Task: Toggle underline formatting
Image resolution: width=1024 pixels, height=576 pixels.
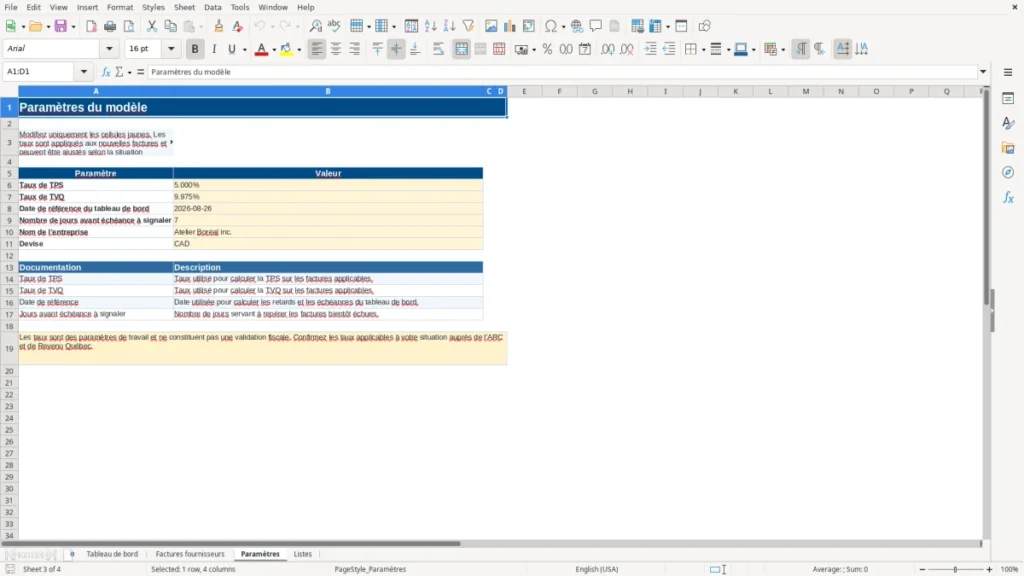Action: pos(232,49)
